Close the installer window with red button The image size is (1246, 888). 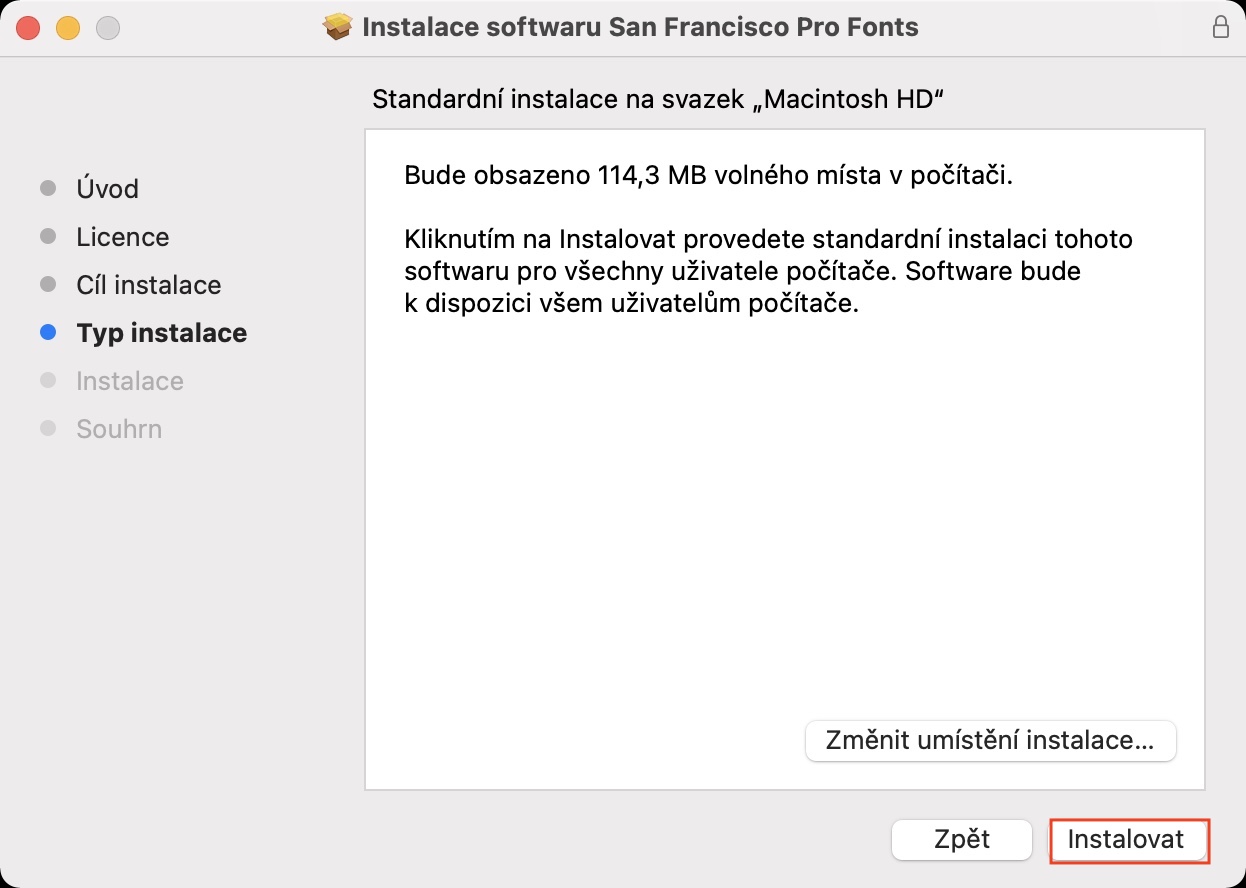28,28
